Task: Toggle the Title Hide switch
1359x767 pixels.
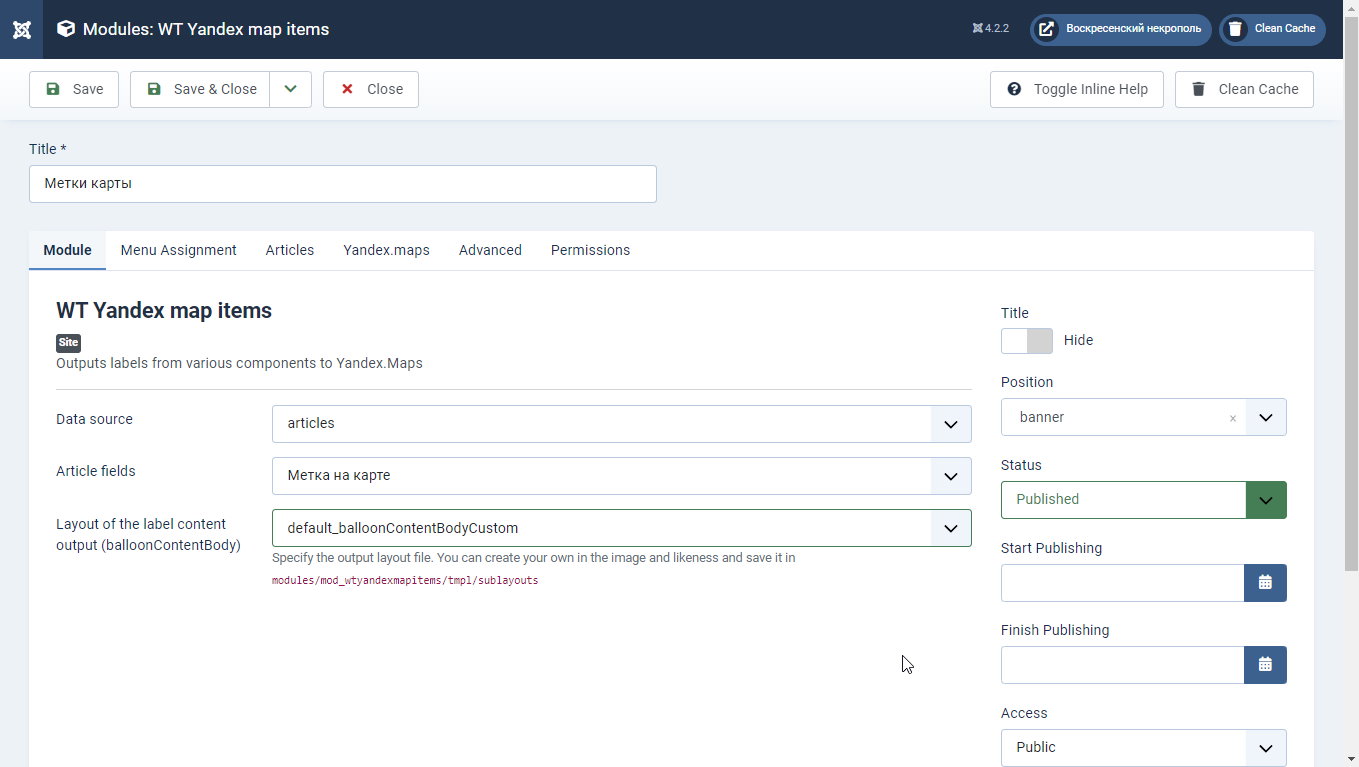Action: coord(1027,341)
